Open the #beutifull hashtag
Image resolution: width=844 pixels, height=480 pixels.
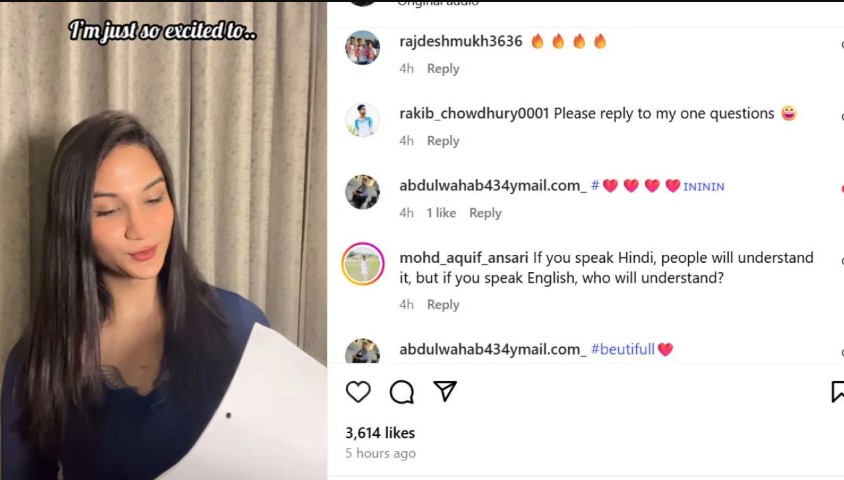pyautogui.click(x=623, y=349)
